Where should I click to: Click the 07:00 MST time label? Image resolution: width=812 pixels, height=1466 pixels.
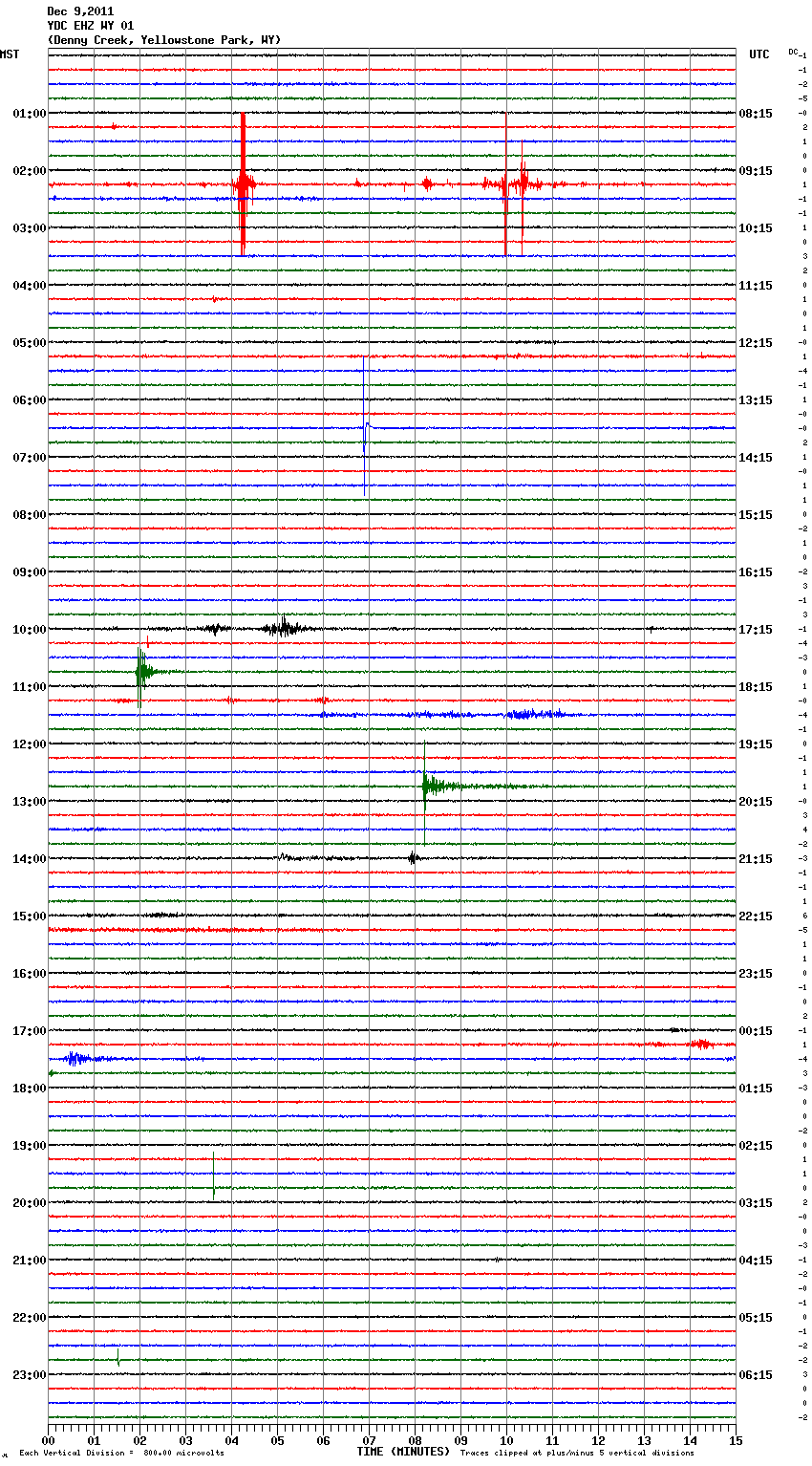pos(30,458)
